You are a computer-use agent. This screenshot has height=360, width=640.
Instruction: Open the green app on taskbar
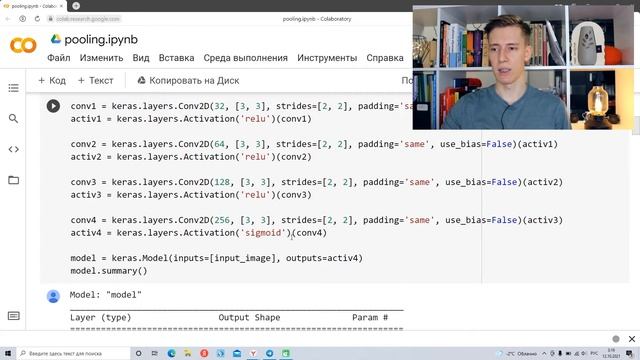pos(286,353)
